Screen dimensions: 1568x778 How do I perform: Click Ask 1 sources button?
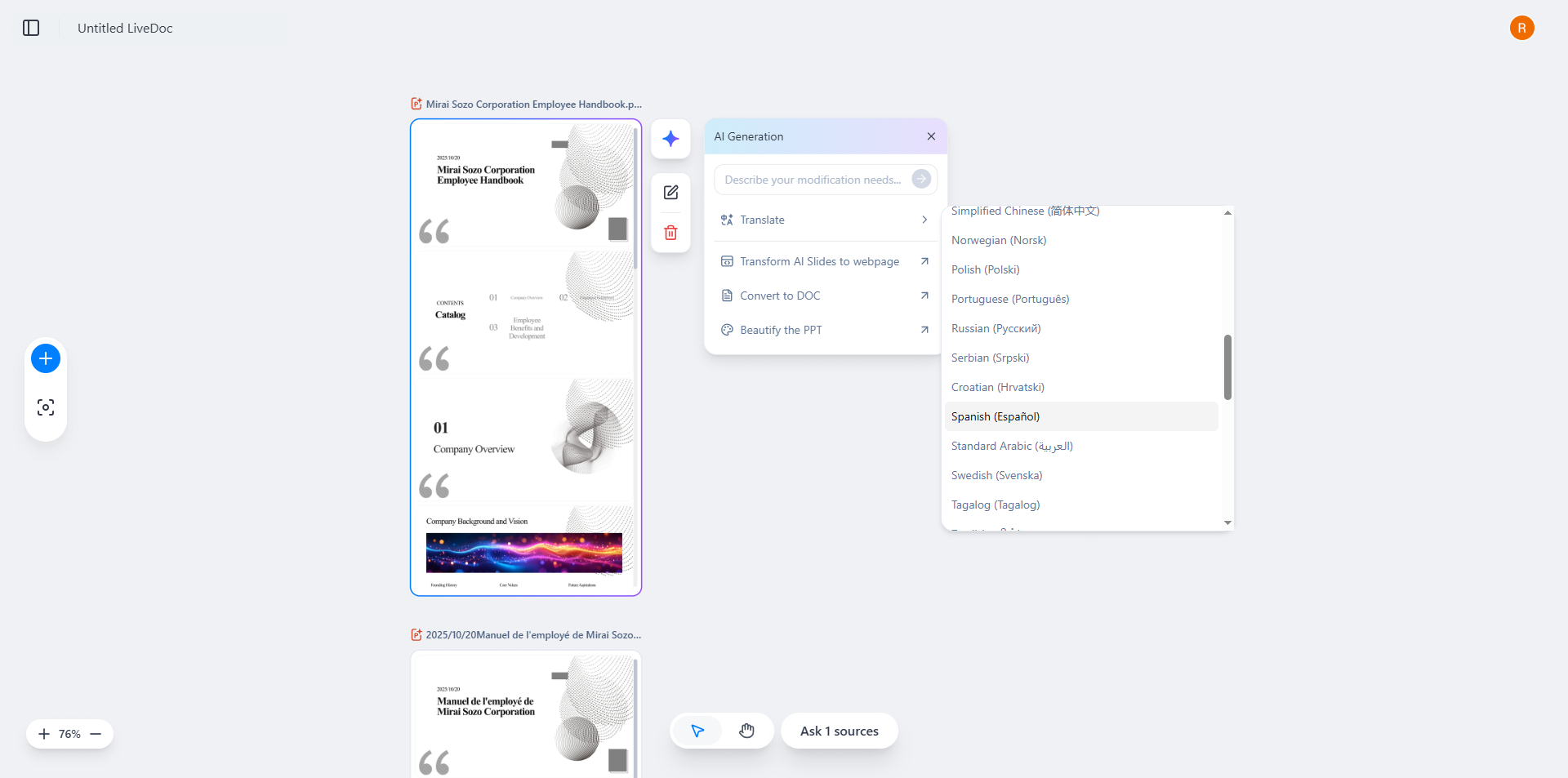(839, 731)
